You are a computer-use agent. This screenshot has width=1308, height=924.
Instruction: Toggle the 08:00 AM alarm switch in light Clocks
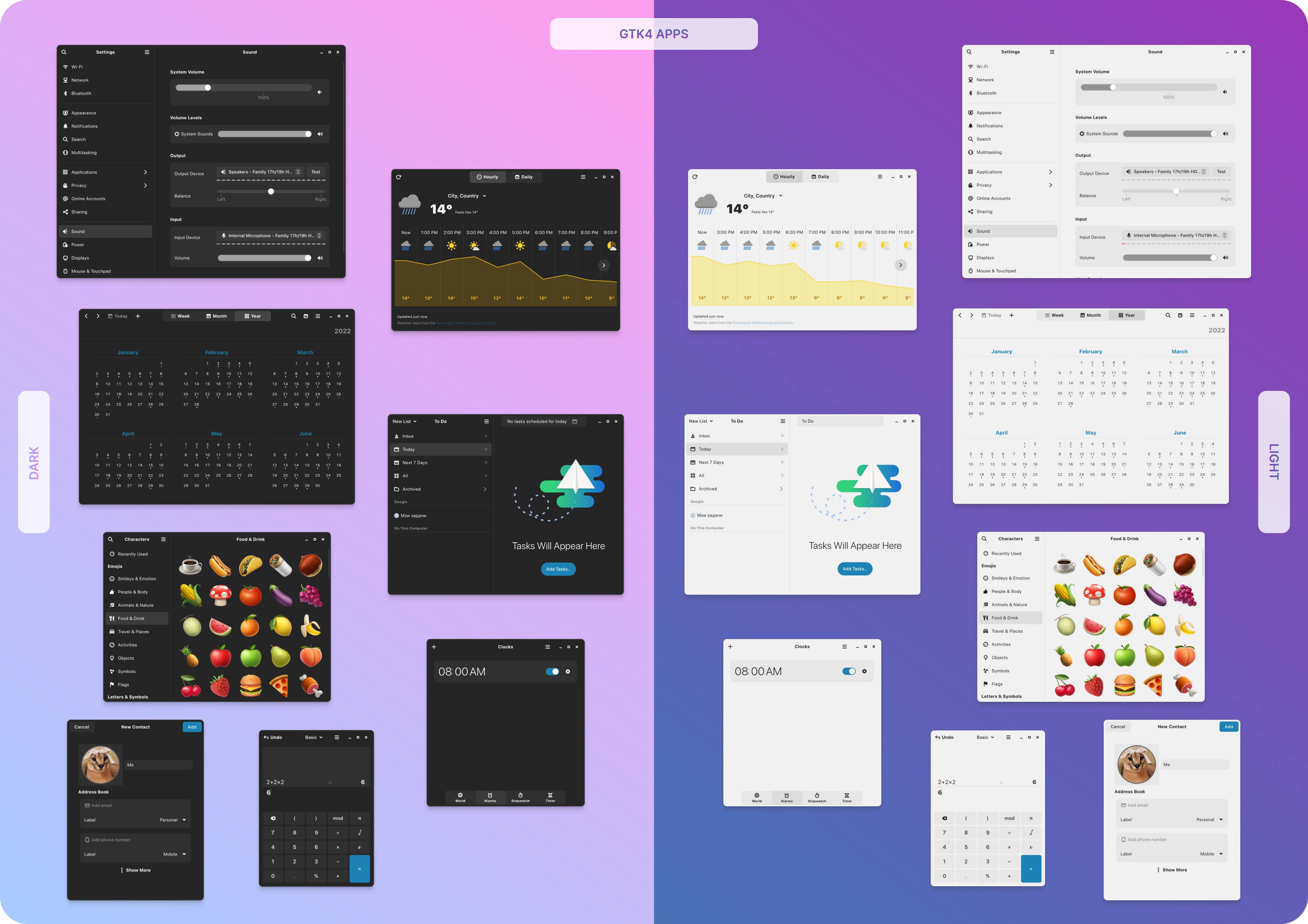point(849,671)
